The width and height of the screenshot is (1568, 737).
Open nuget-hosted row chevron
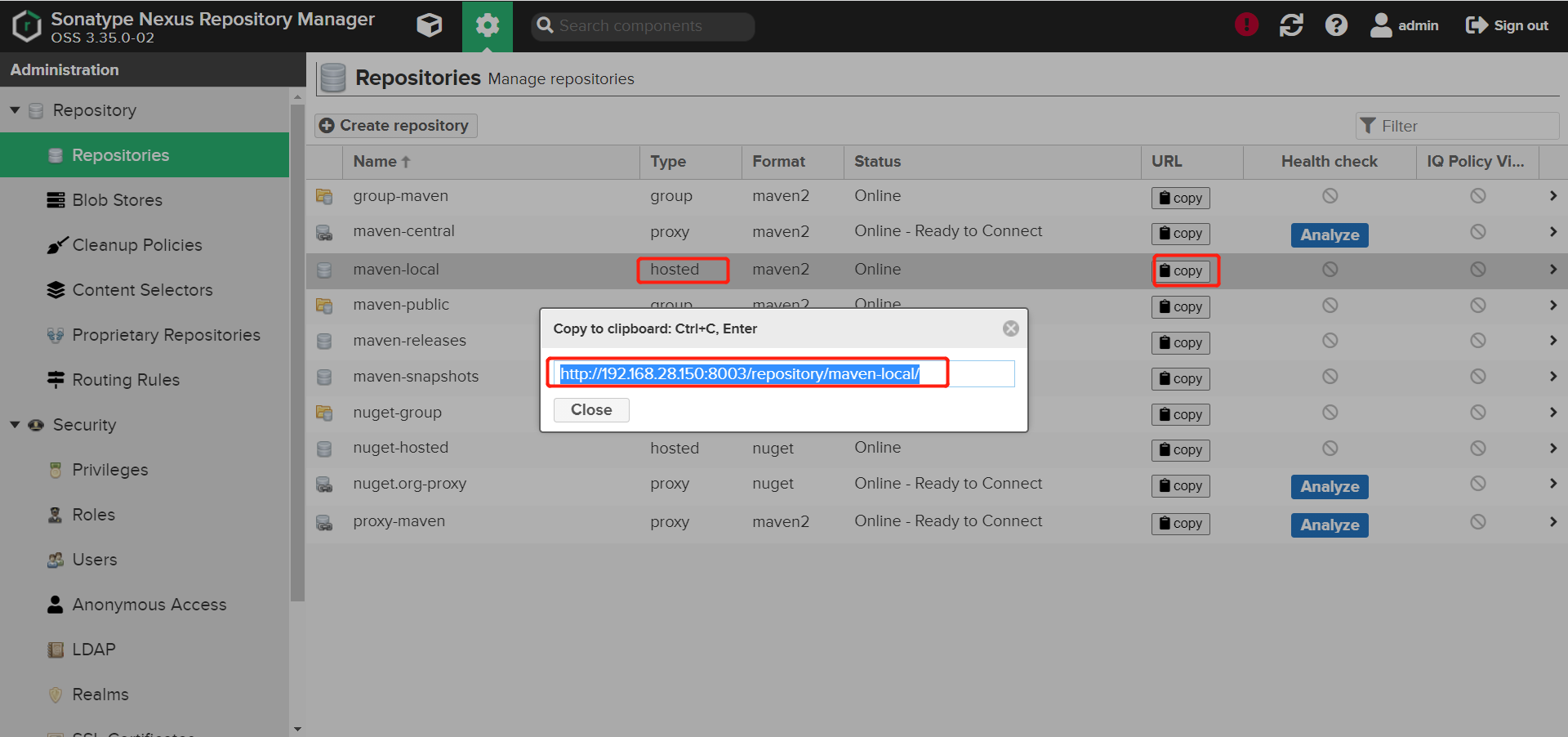(x=1552, y=449)
